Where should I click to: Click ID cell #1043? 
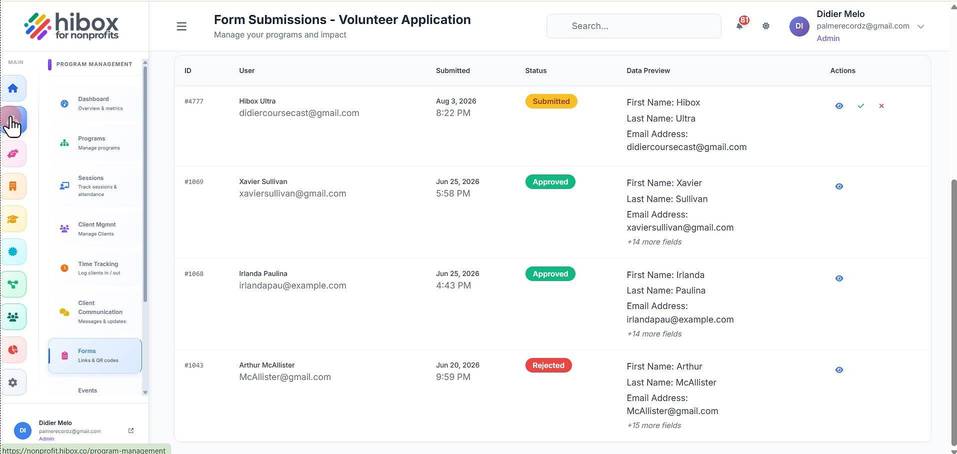[x=194, y=366]
